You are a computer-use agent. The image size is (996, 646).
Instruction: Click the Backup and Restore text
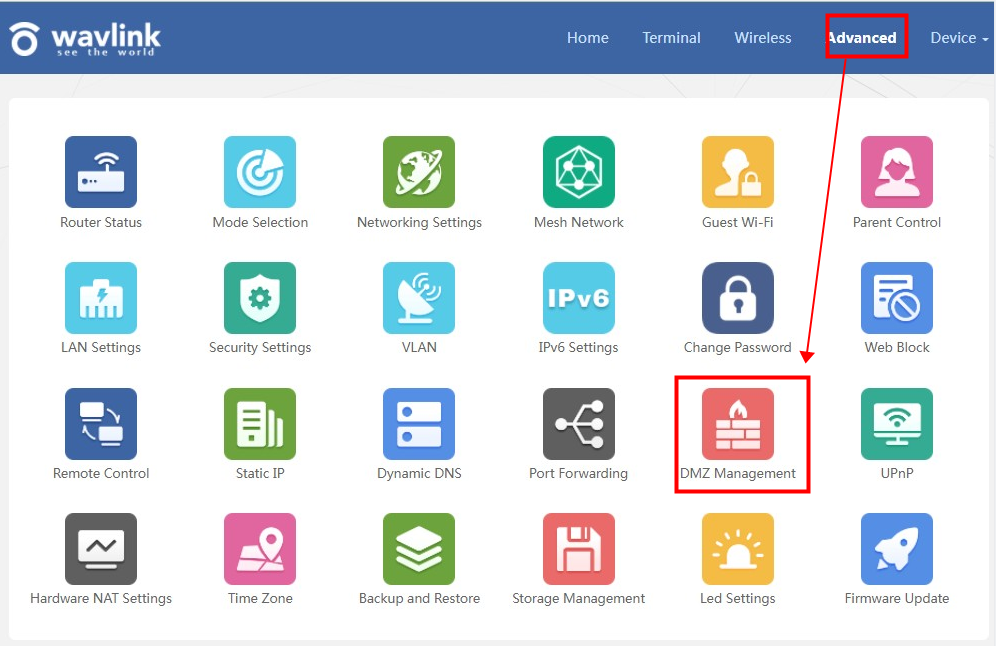tap(419, 598)
